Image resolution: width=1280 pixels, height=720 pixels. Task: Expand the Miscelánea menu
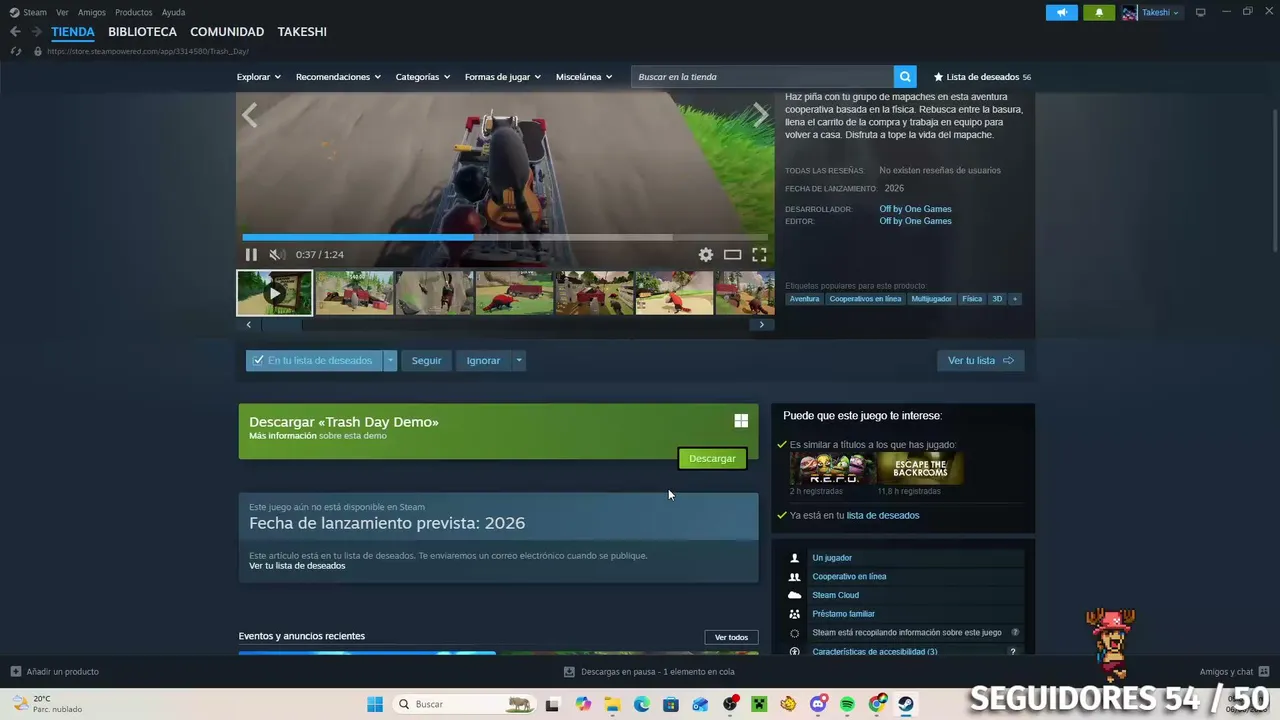[584, 77]
